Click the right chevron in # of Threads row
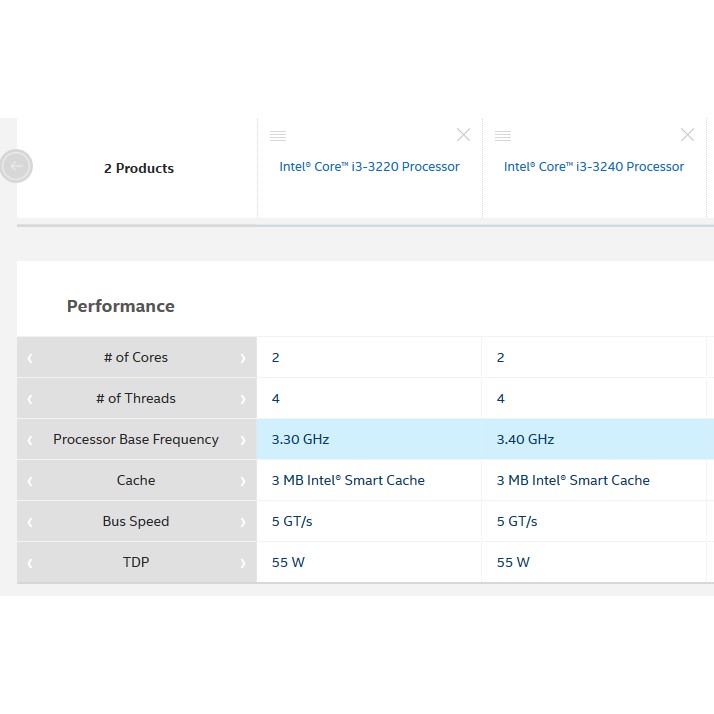Viewport: 714px width, 714px height. (x=243, y=399)
